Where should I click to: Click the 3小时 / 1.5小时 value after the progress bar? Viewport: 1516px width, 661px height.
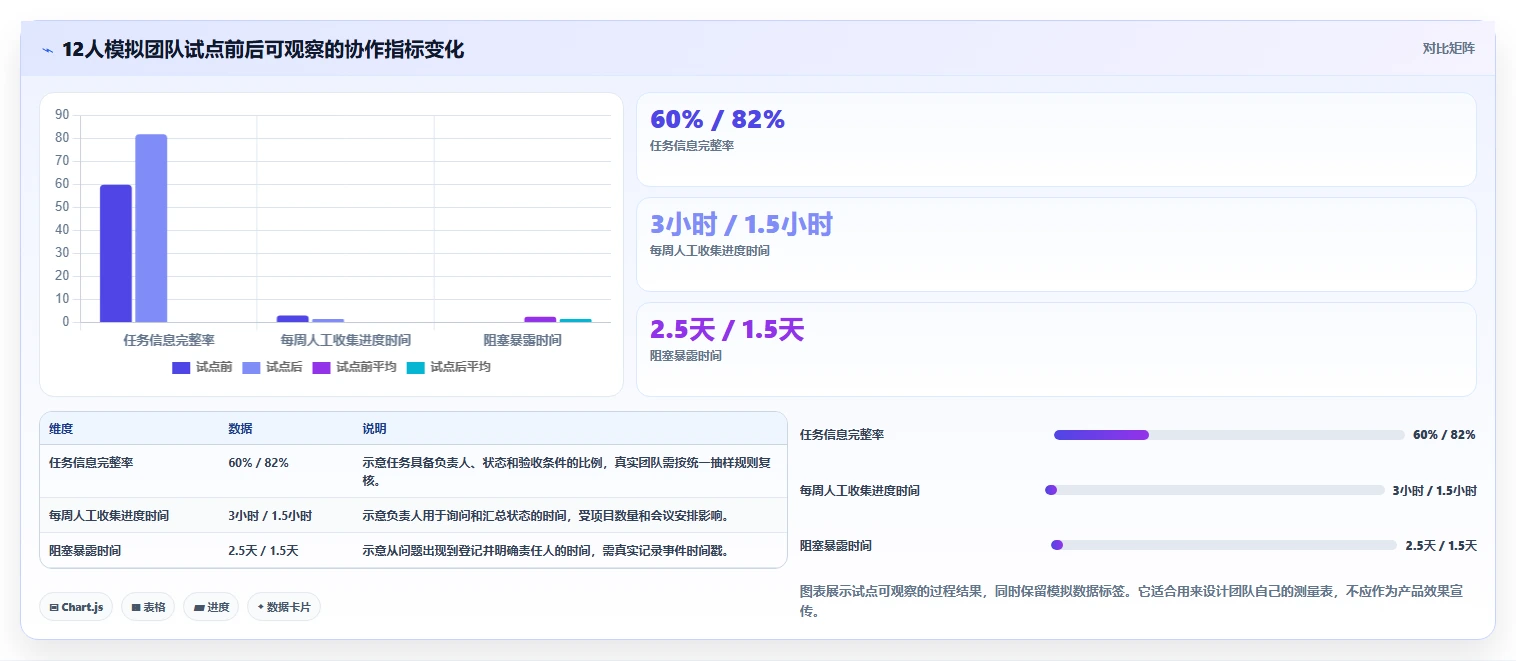tap(1434, 491)
